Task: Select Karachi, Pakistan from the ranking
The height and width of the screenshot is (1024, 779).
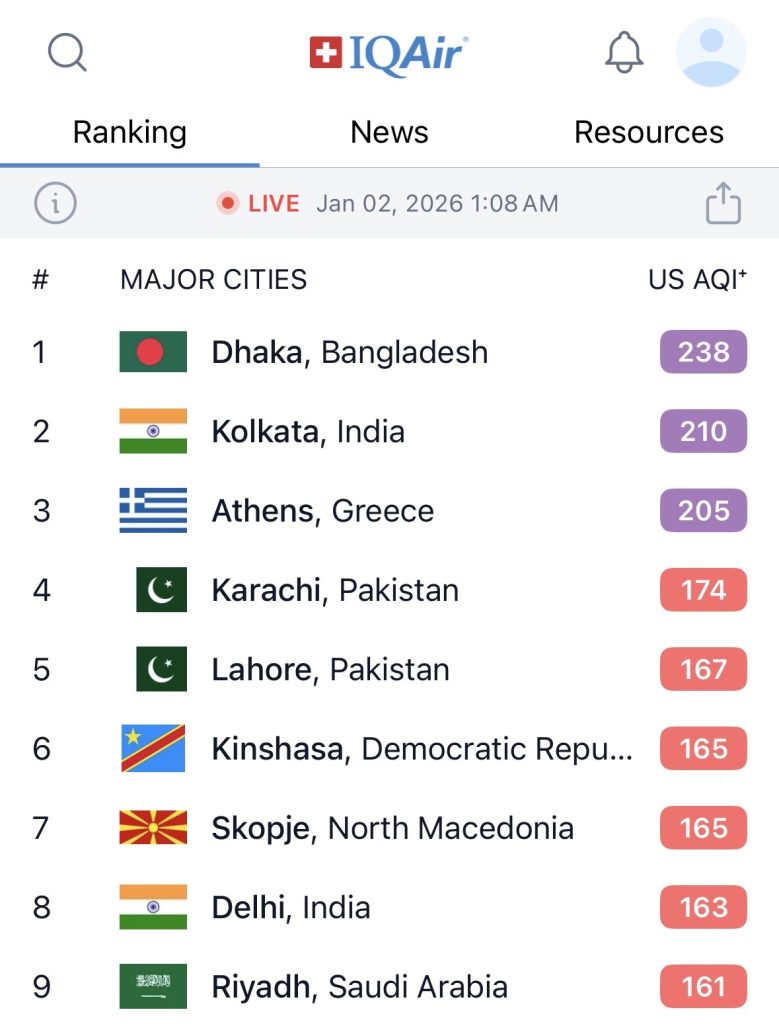Action: tap(335, 590)
